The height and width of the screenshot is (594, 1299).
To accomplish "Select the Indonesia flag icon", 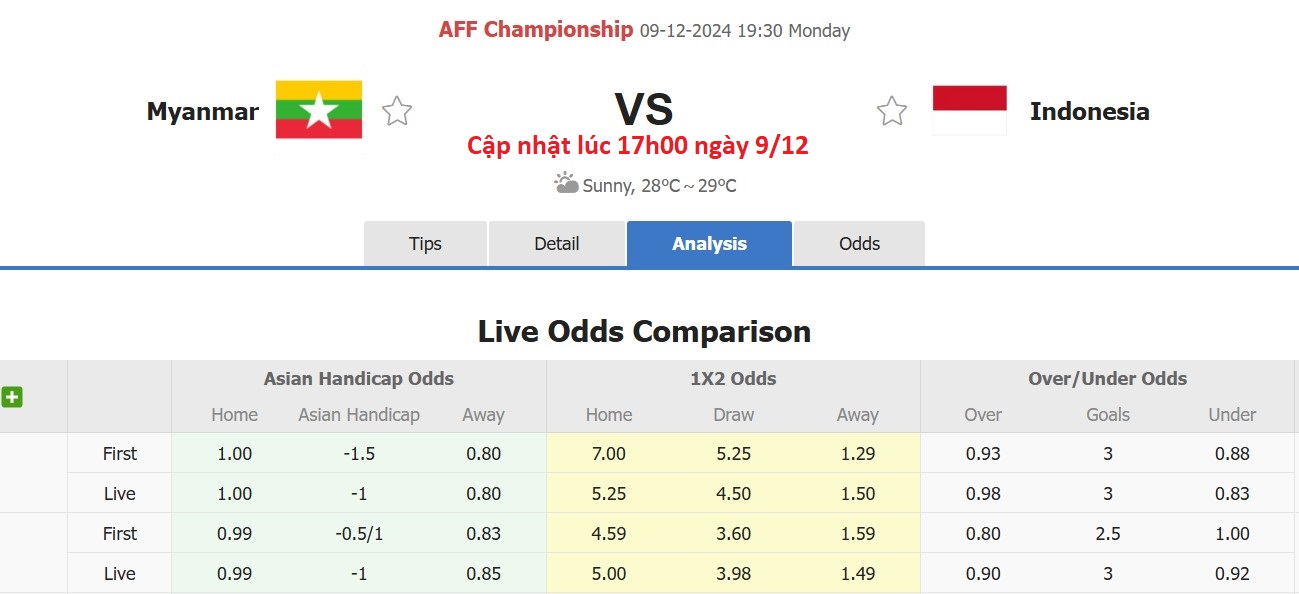I will pos(969,108).
